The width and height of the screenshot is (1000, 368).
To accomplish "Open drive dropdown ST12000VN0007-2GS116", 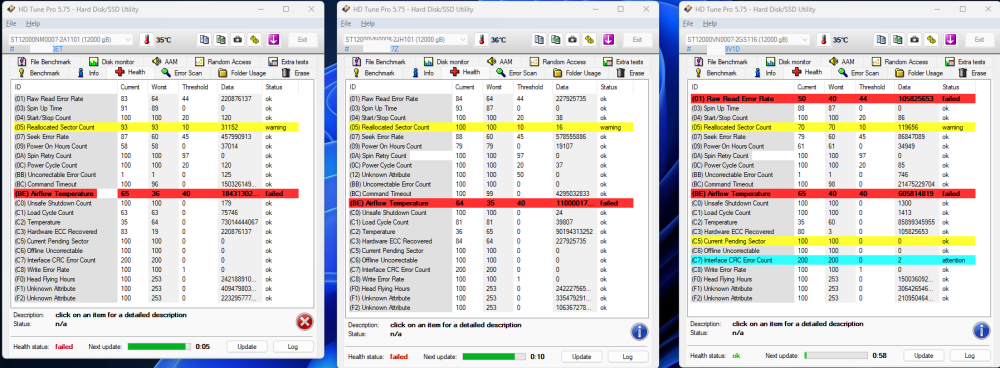I will (747, 40).
